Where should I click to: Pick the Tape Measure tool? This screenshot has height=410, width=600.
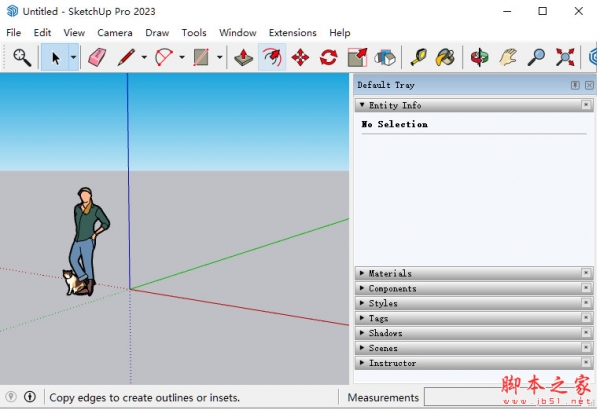pyautogui.click(x=418, y=57)
